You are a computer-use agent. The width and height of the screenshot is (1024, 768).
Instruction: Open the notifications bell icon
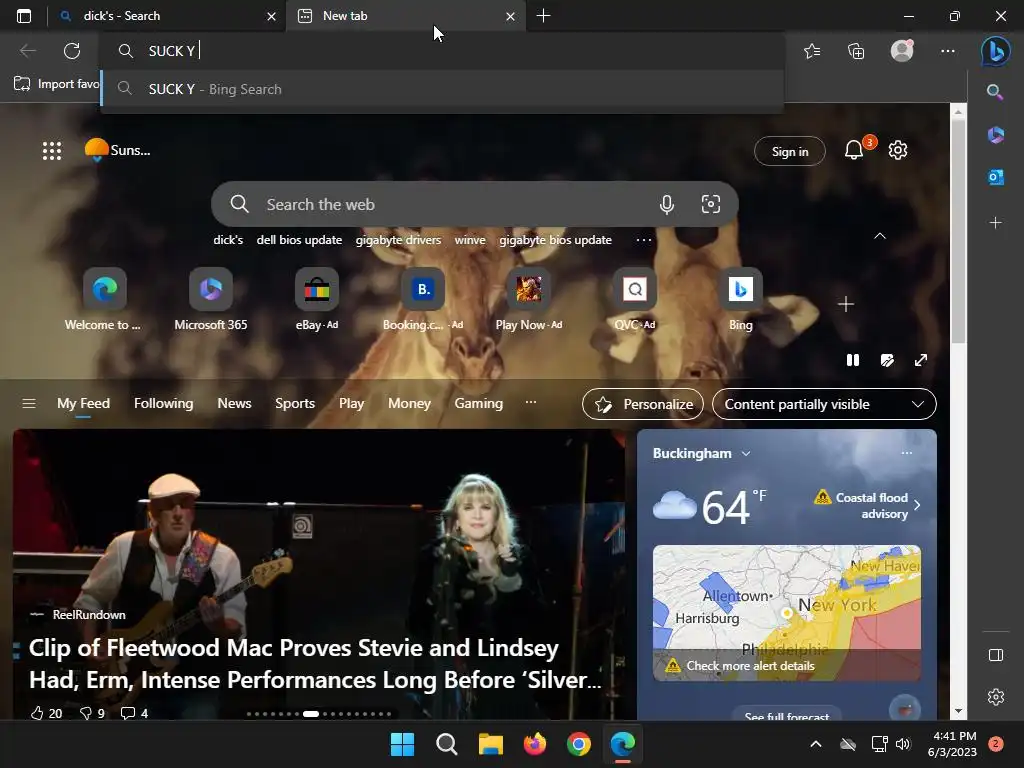[854, 150]
